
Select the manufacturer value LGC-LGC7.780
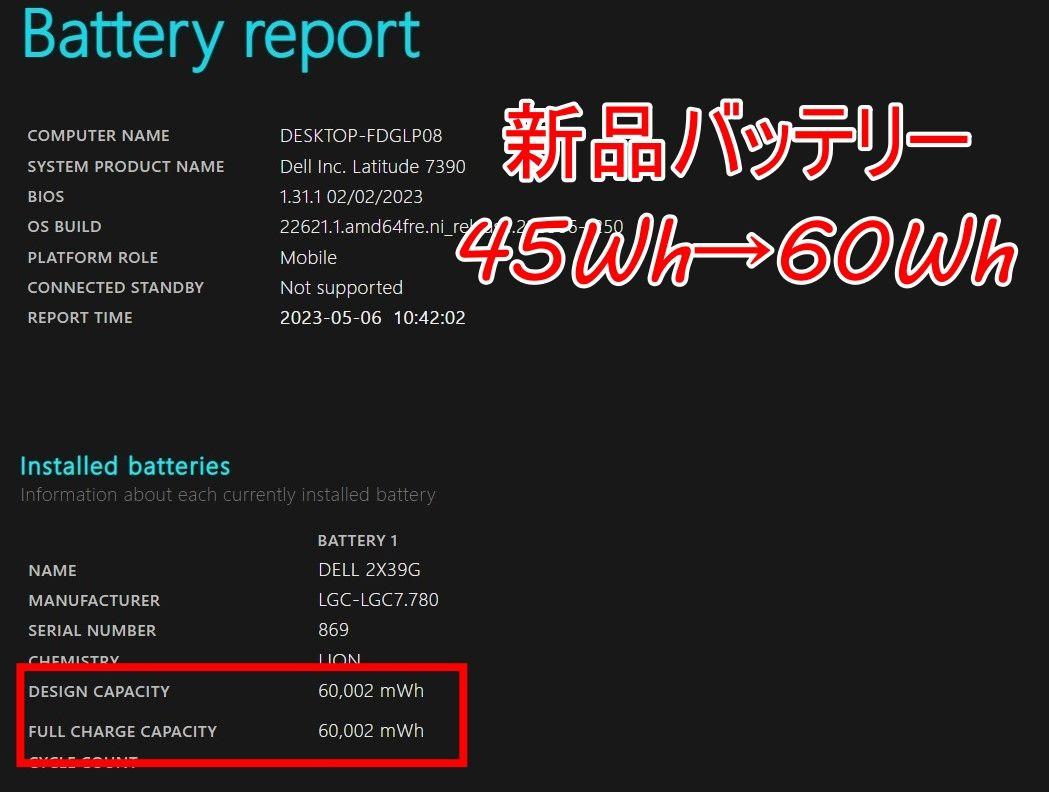coord(379,600)
